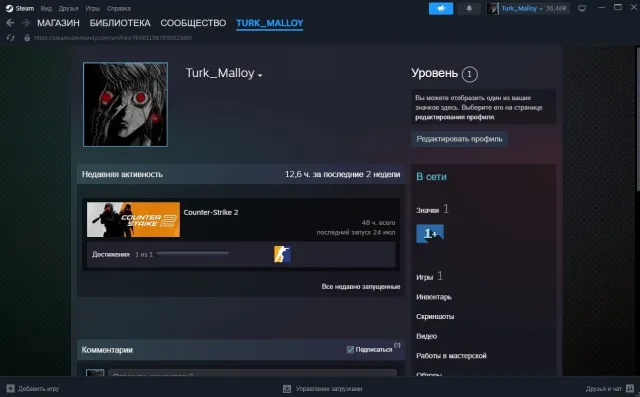Open the Игры link in sidebar
The width and height of the screenshot is (640, 397).
pyautogui.click(x=424, y=277)
